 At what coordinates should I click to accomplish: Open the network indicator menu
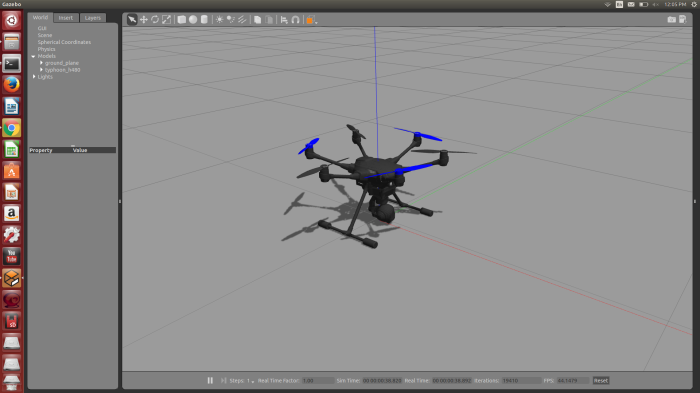click(x=608, y=4)
